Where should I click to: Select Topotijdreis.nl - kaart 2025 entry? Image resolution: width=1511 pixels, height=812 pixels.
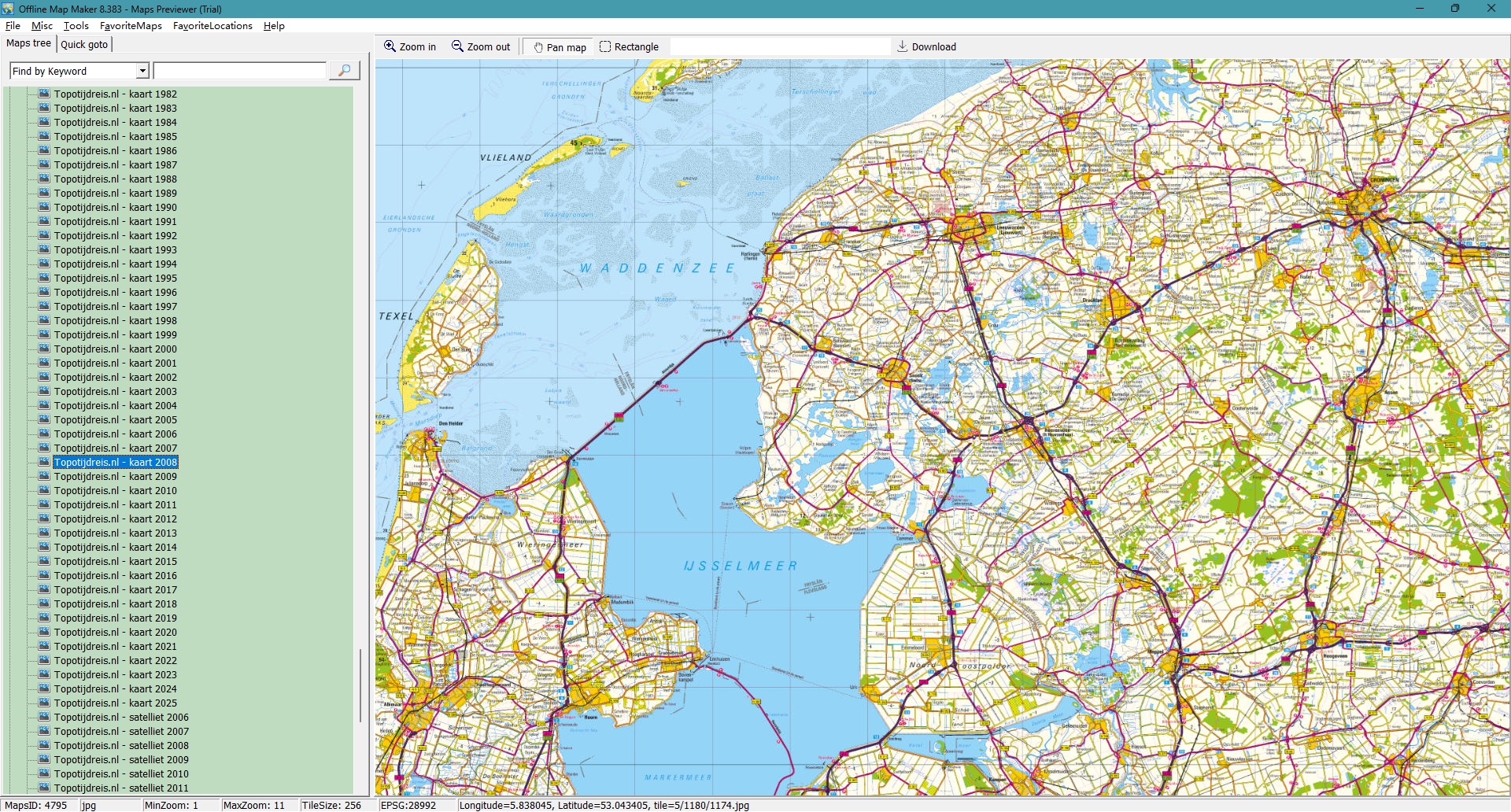pyautogui.click(x=115, y=703)
